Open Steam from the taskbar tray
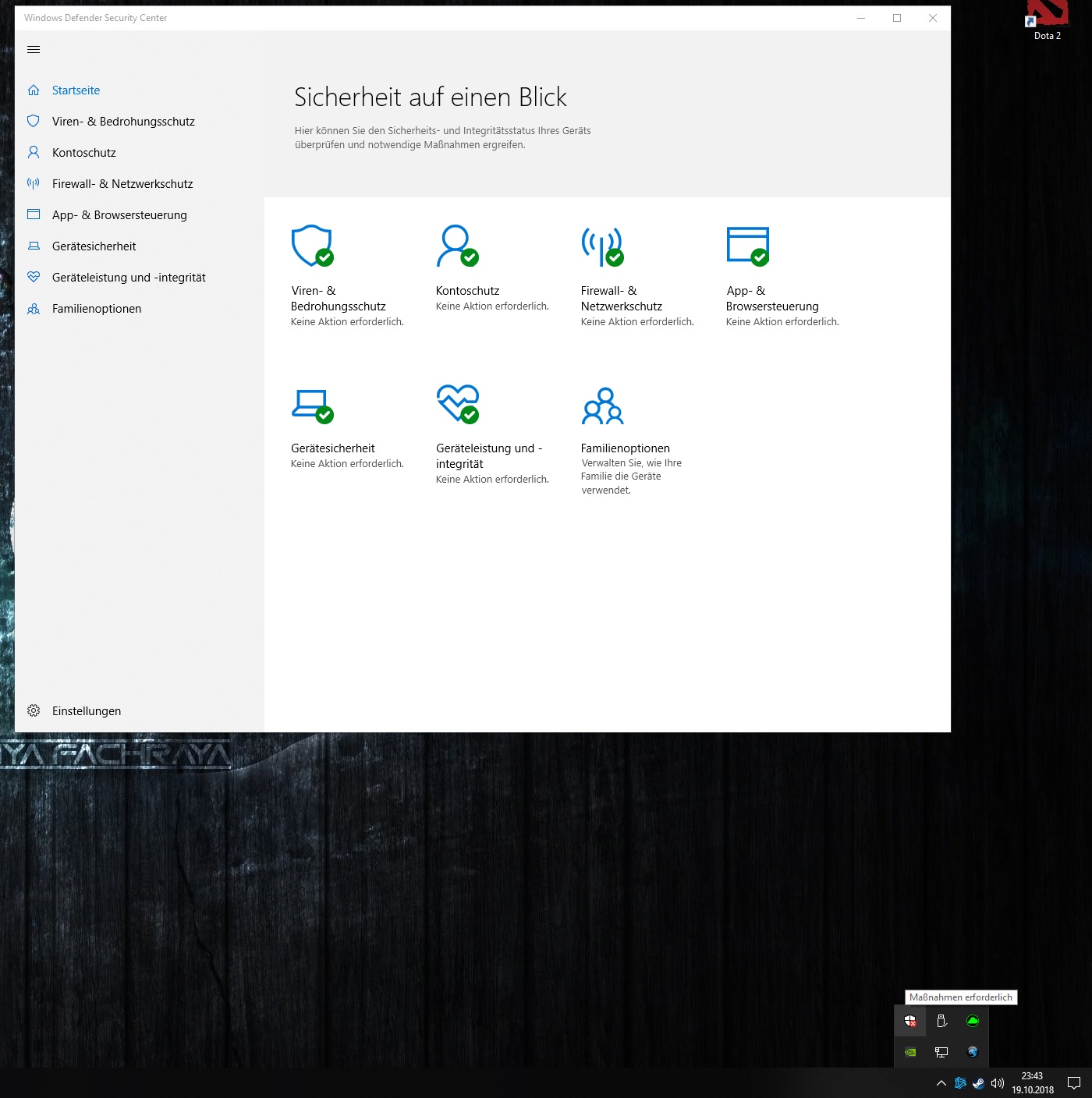 coord(978,1083)
